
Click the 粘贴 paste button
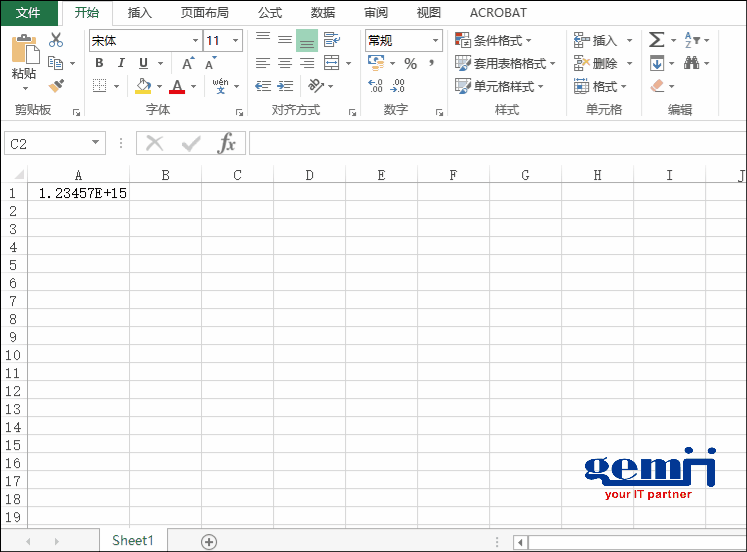coord(24,58)
